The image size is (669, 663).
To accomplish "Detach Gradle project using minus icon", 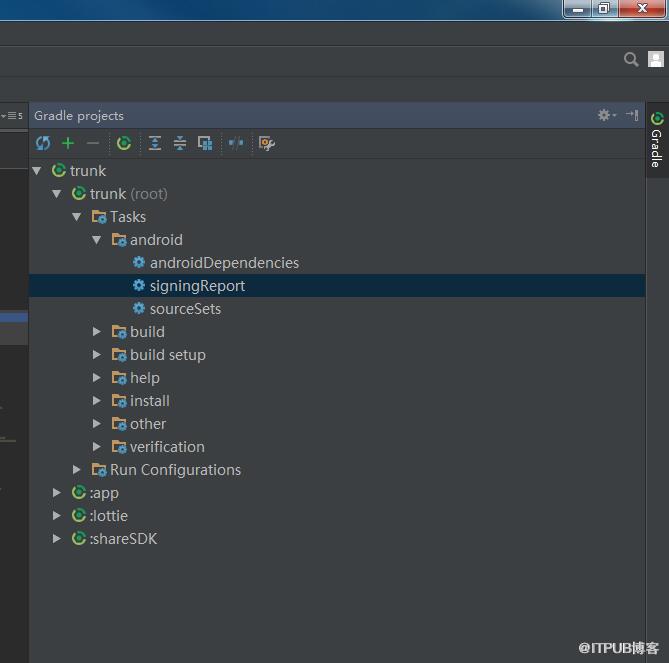I will 93,143.
